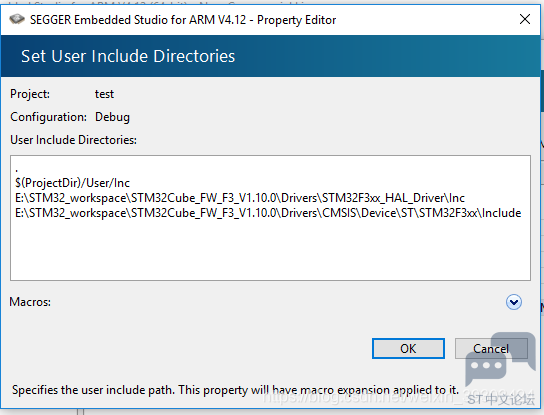Viewport: 544px width, 415px height.
Task: Click the STM32F3xx_HAL_Driver\Inc path line
Action: (240, 198)
